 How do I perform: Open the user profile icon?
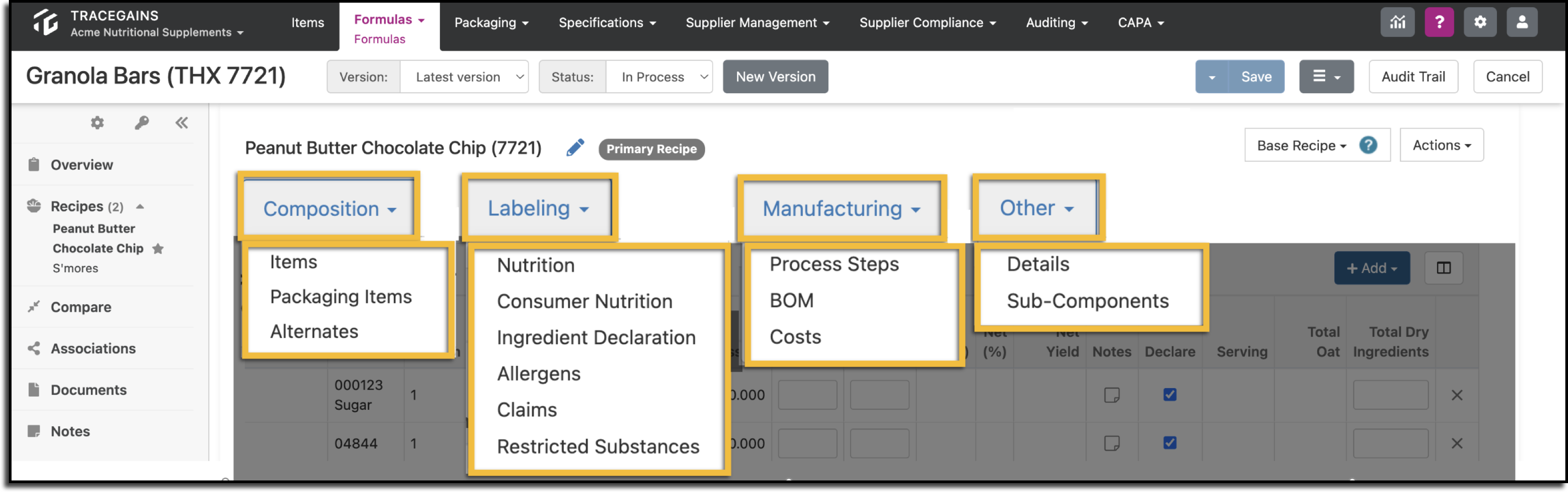[x=1521, y=23]
